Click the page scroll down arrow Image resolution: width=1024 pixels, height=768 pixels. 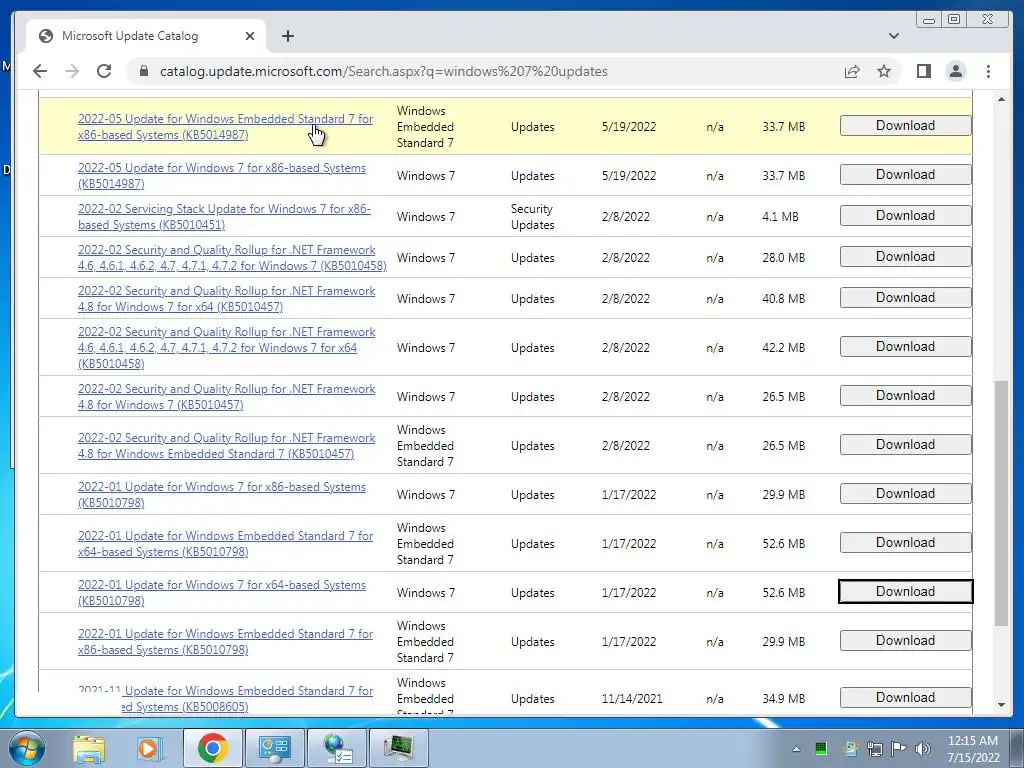pos(1001,705)
